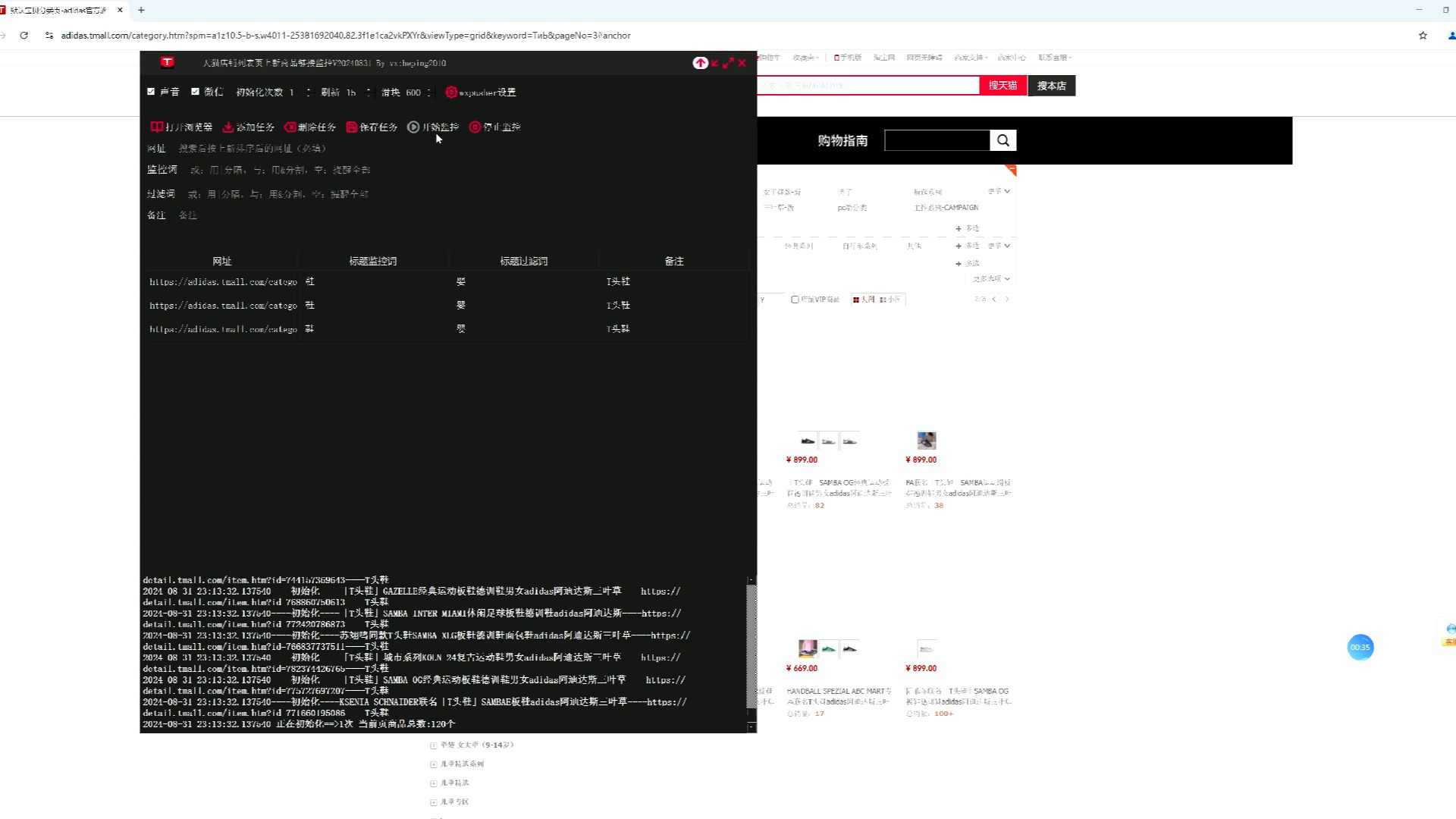Click the red T logo in the monitor tool title bar
The height and width of the screenshot is (819, 1456).
pos(168,62)
